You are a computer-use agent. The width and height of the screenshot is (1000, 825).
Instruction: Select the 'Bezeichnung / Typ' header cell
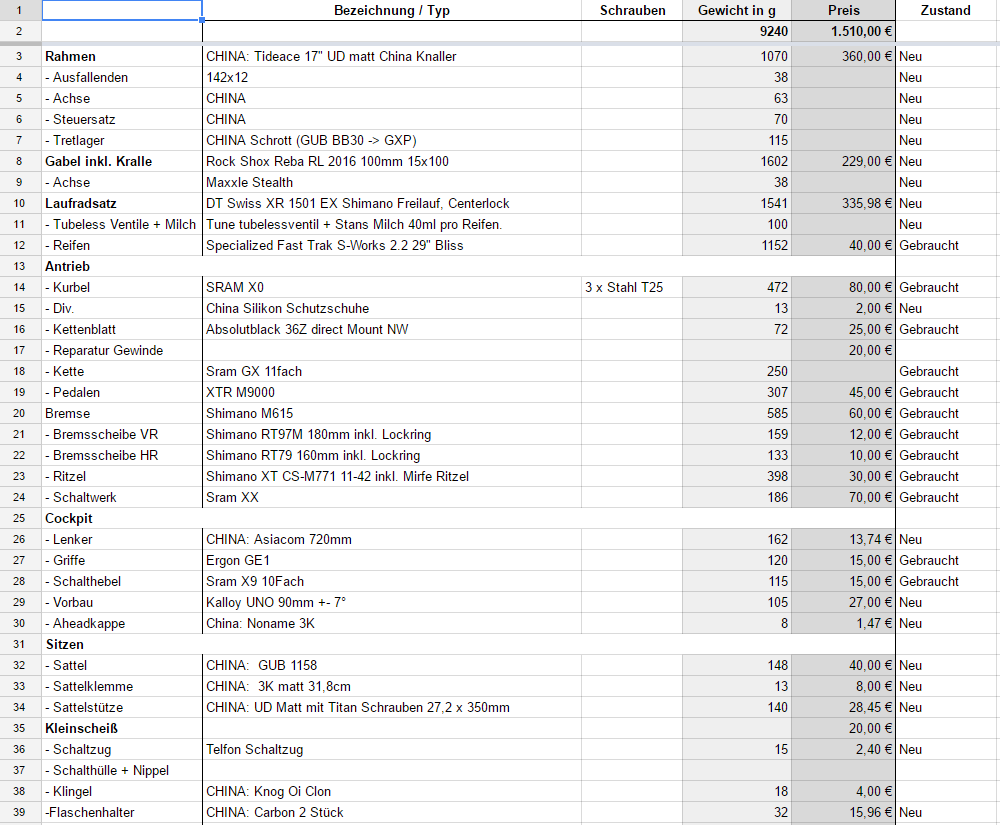[x=392, y=10]
